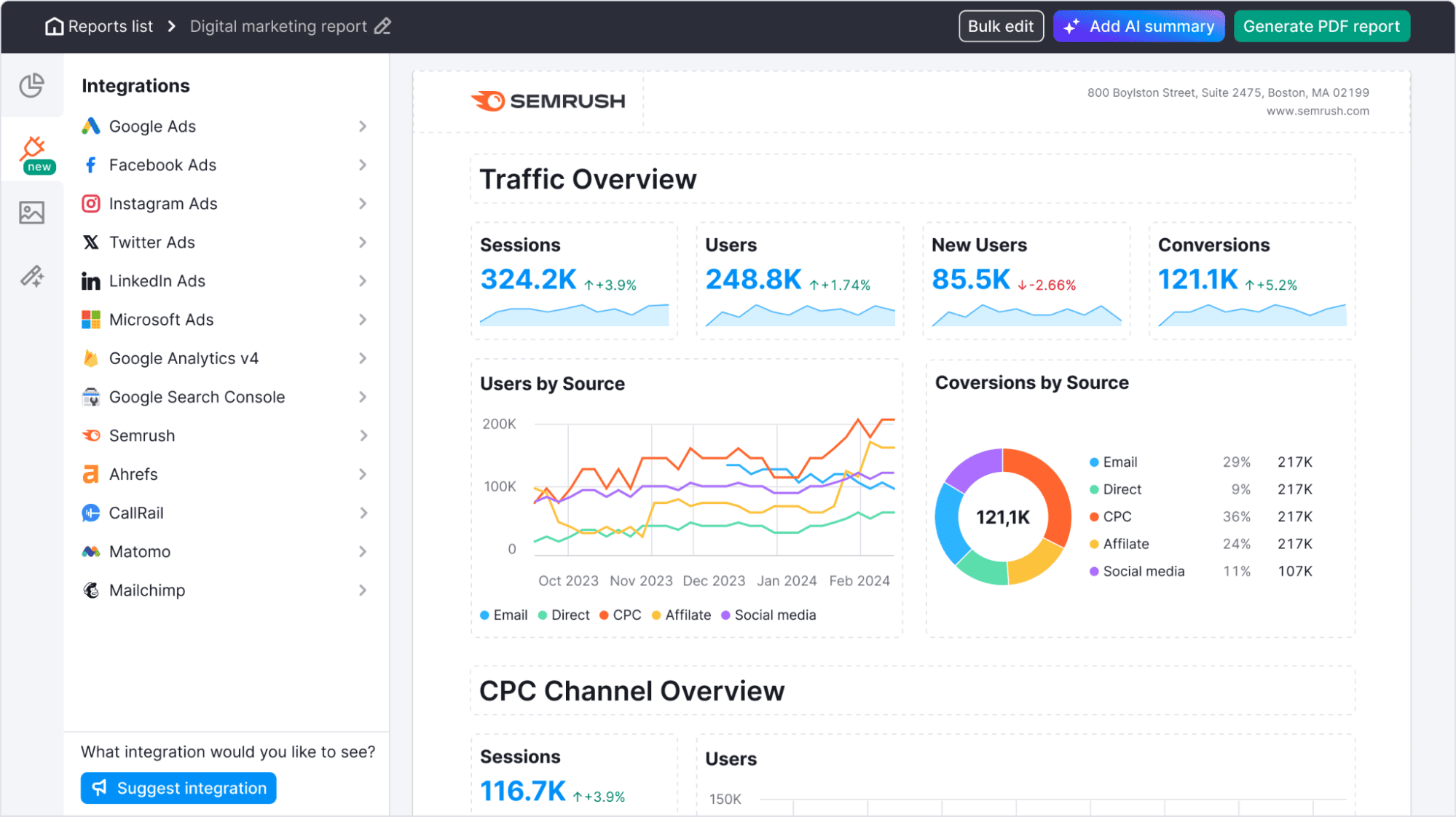
Task: Expand the LinkedIn Ads integration row
Action: click(x=362, y=281)
